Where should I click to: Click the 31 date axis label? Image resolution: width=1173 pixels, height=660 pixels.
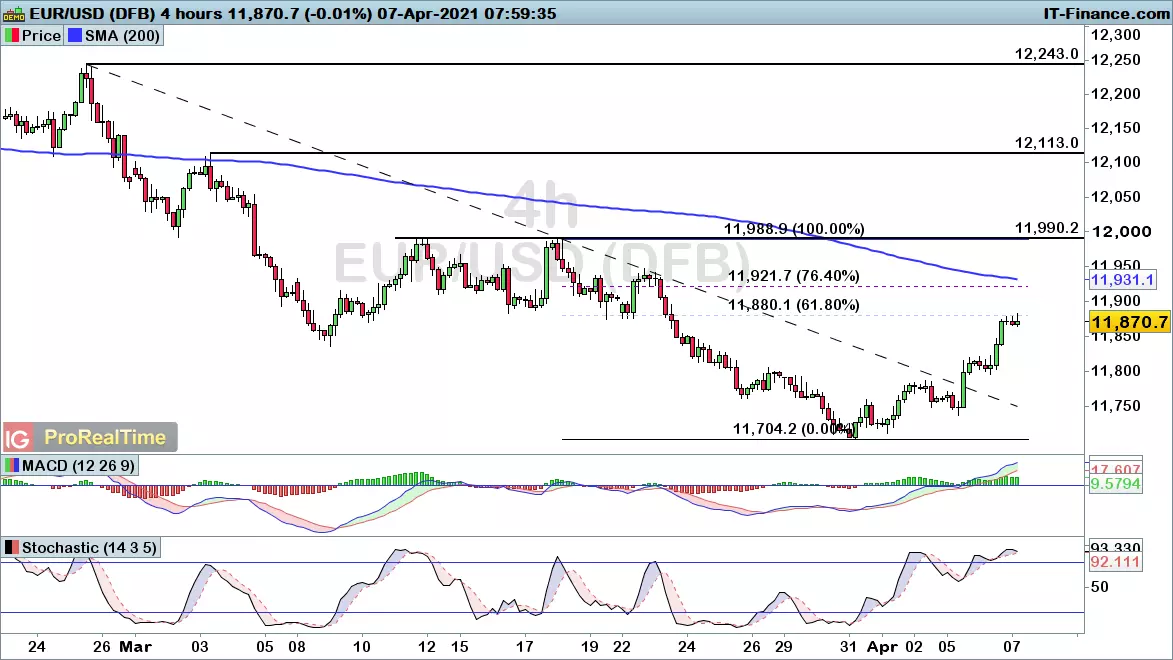click(x=848, y=647)
